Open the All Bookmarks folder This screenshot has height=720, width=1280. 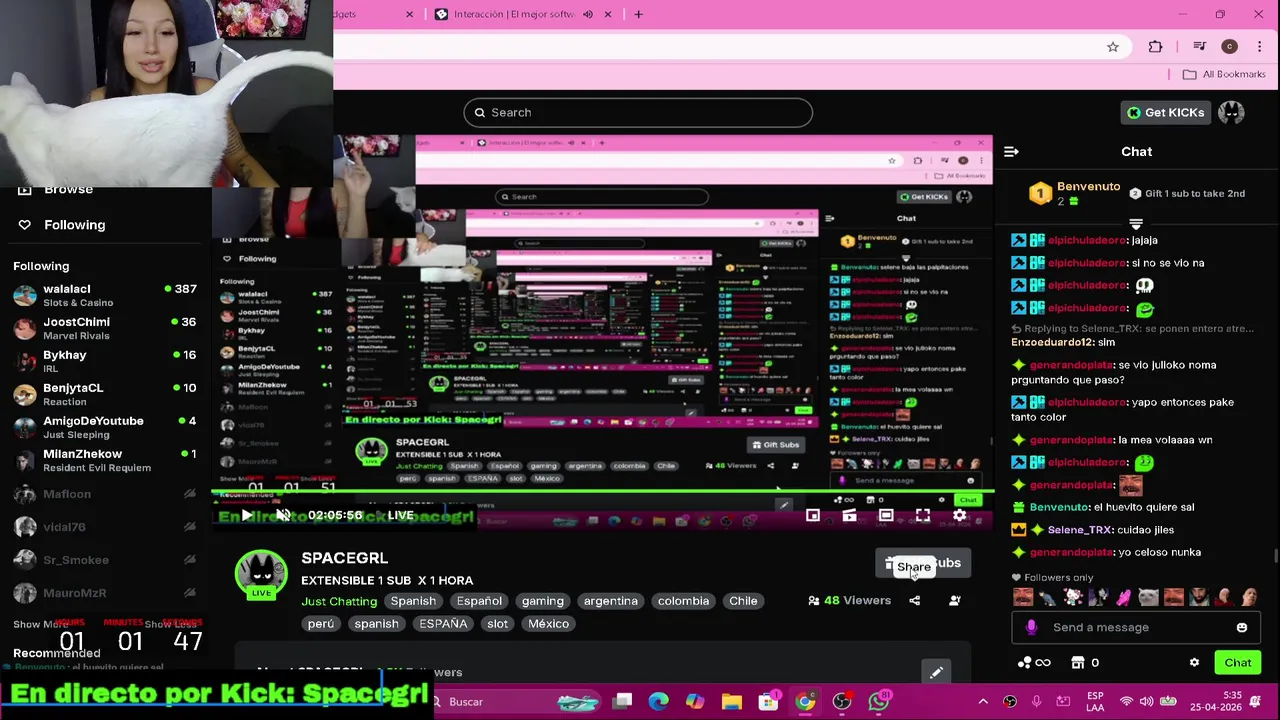click(1224, 74)
